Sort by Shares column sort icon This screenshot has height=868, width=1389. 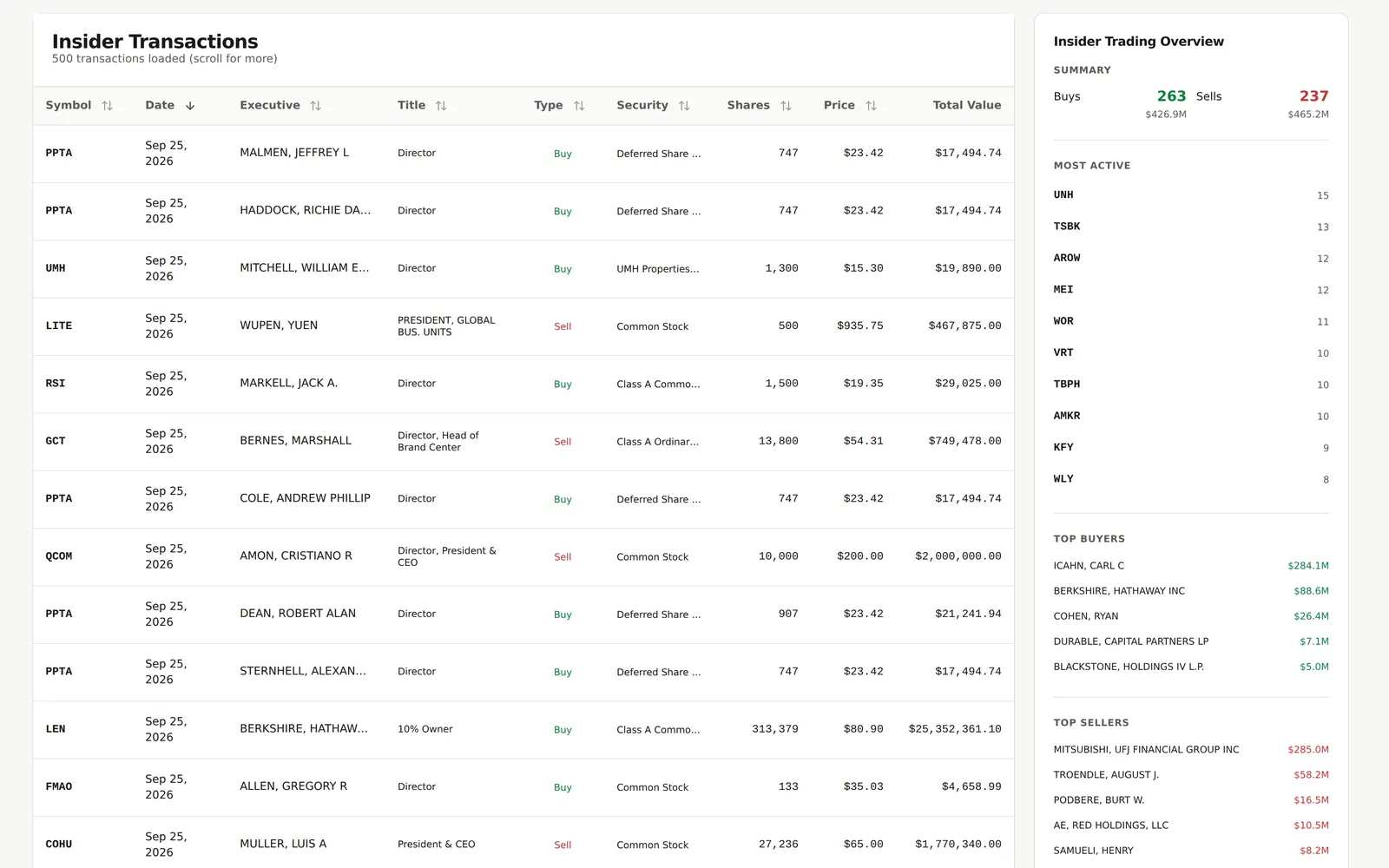point(786,106)
